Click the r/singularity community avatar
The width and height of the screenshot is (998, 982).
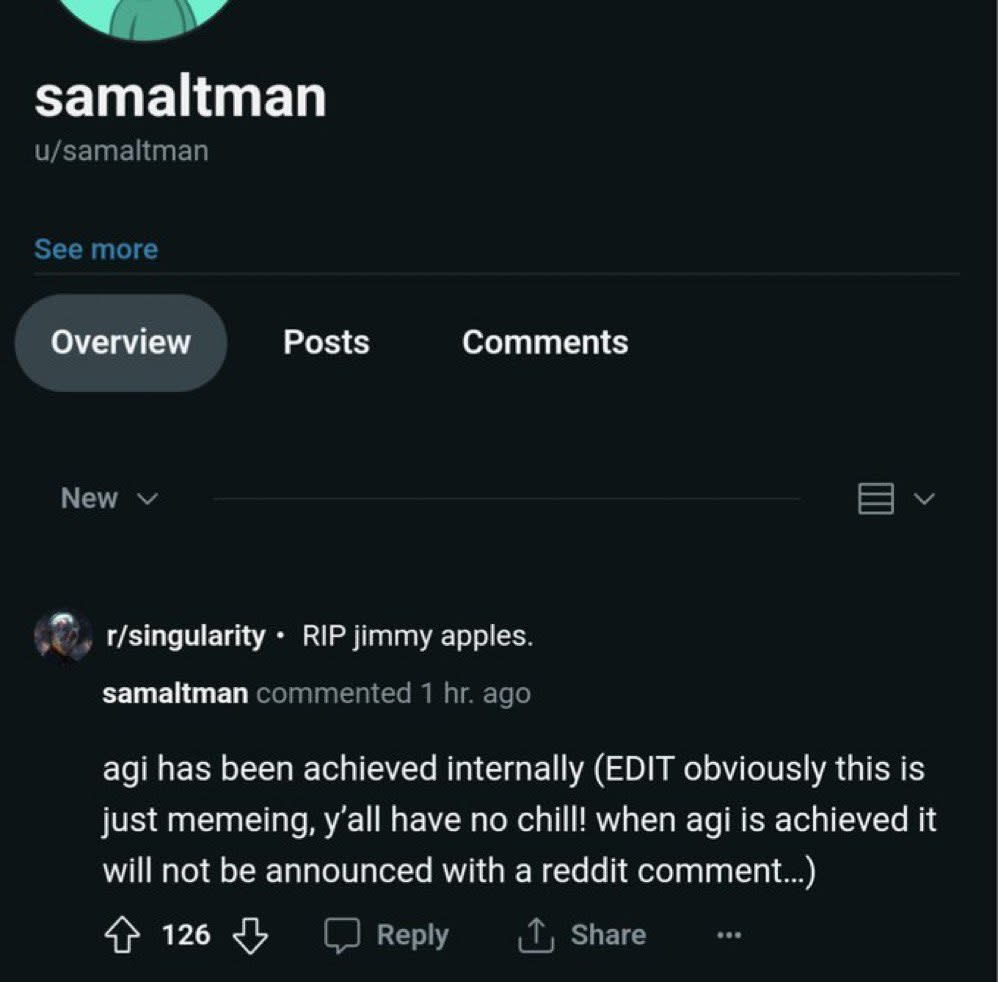point(63,636)
